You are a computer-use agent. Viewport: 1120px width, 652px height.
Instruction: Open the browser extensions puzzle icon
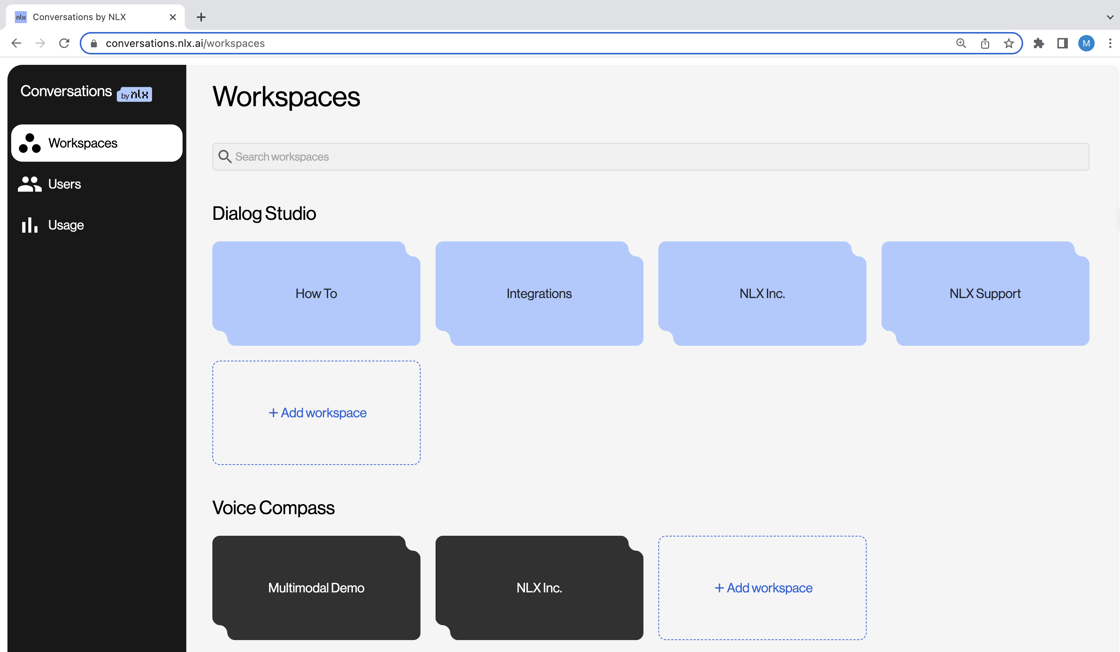1039,43
